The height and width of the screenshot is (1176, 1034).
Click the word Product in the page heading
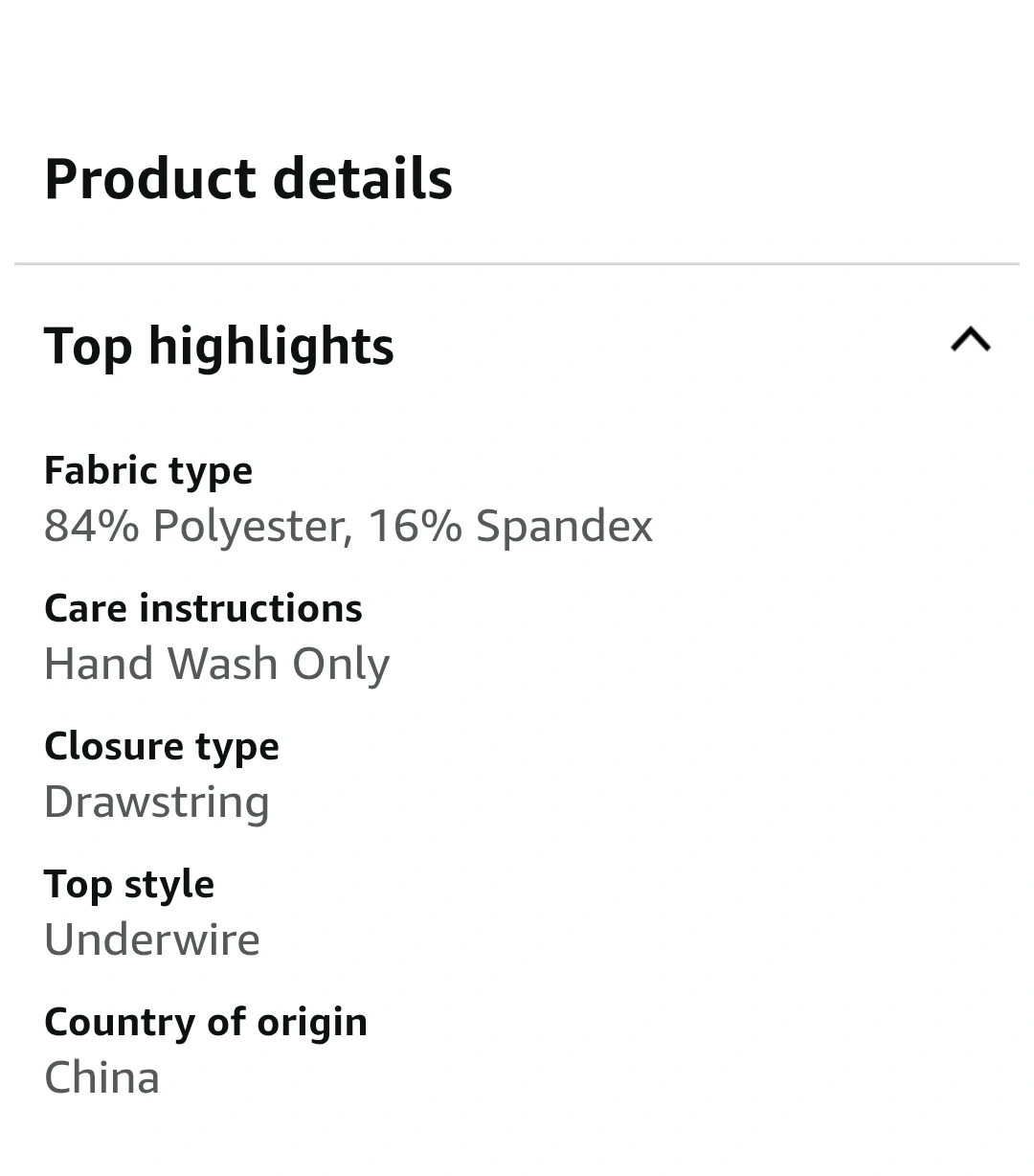pos(149,179)
